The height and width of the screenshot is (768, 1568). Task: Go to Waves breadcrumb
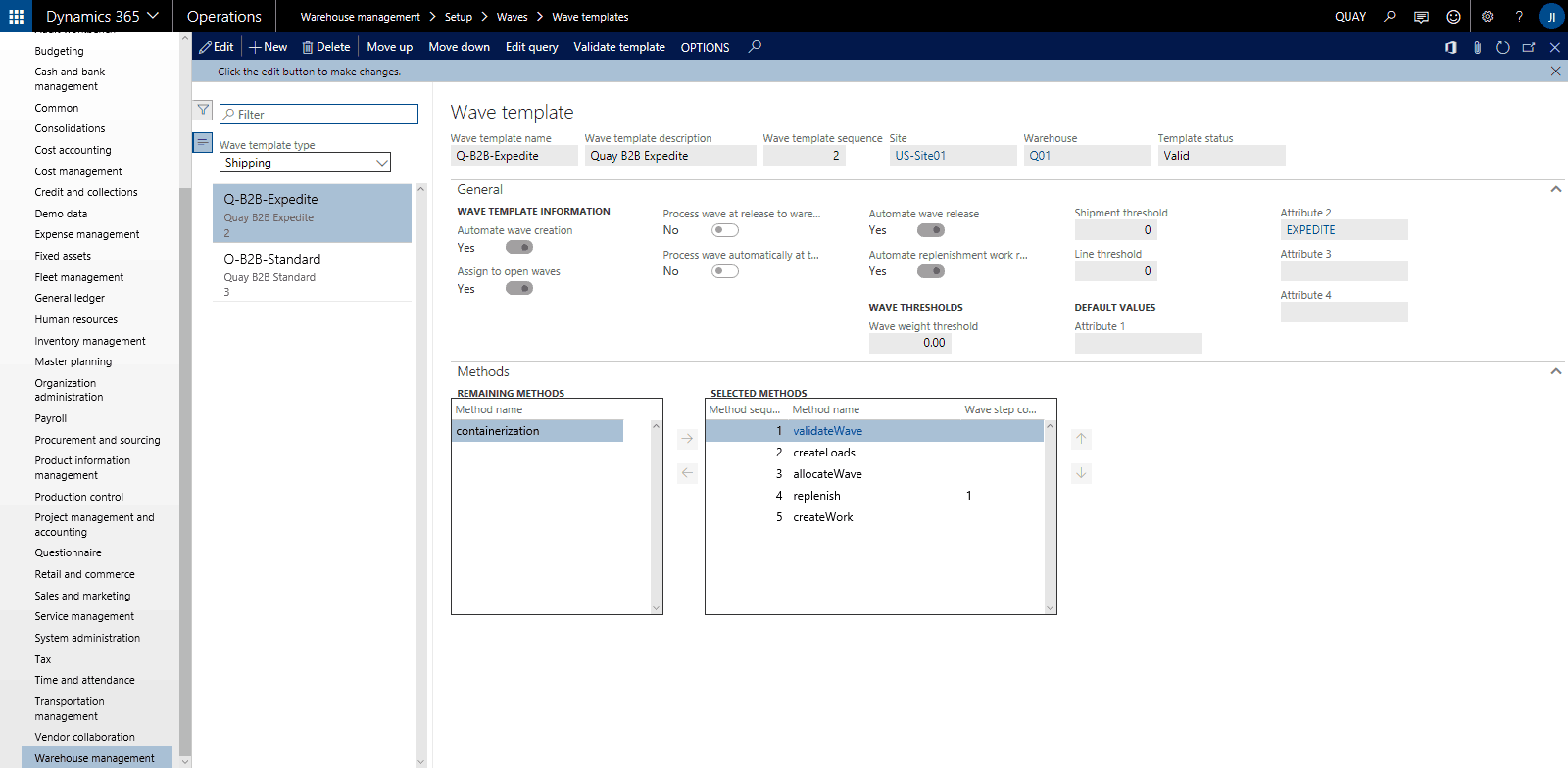coord(512,17)
